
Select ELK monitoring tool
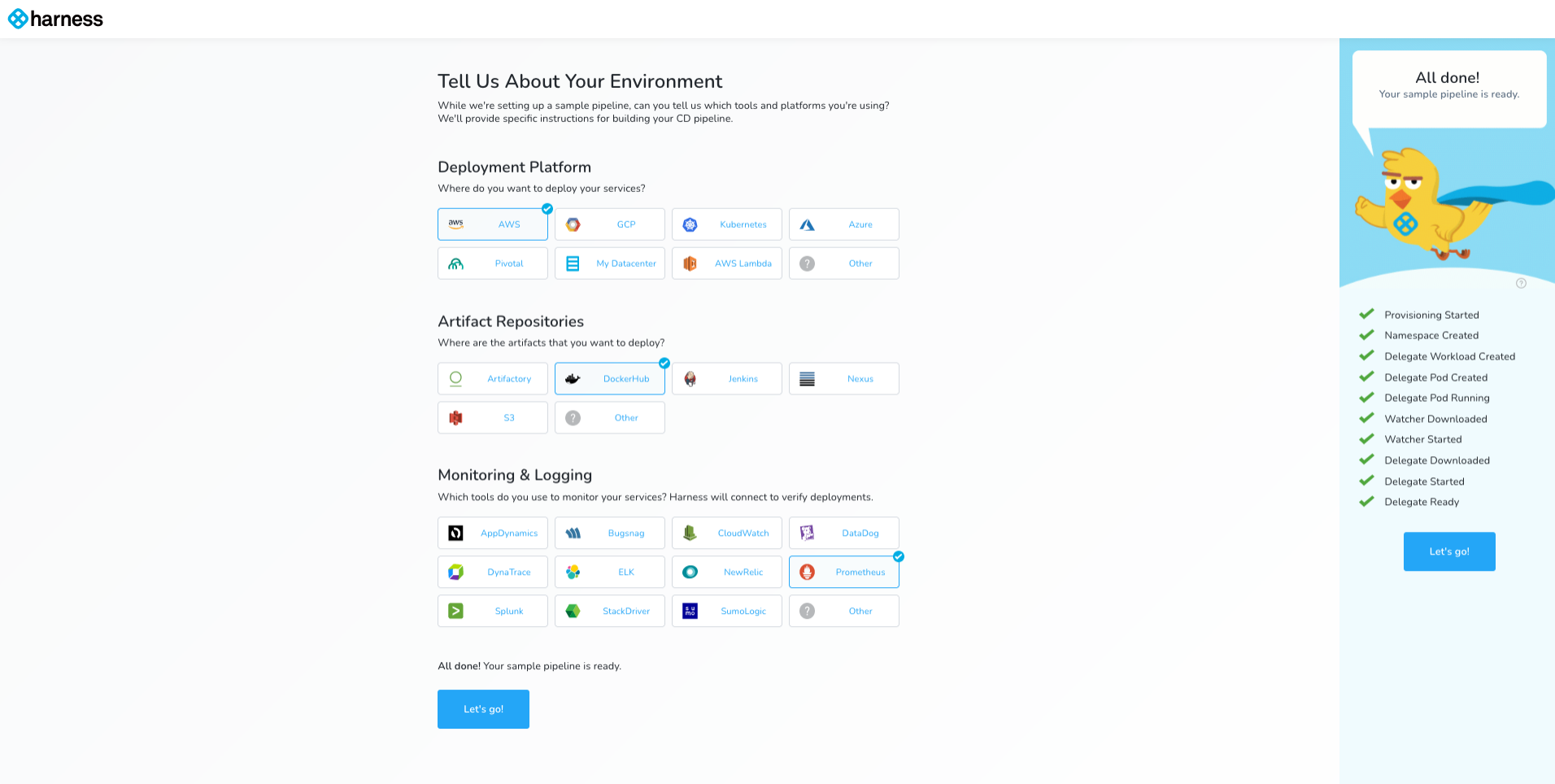tap(610, 573)
